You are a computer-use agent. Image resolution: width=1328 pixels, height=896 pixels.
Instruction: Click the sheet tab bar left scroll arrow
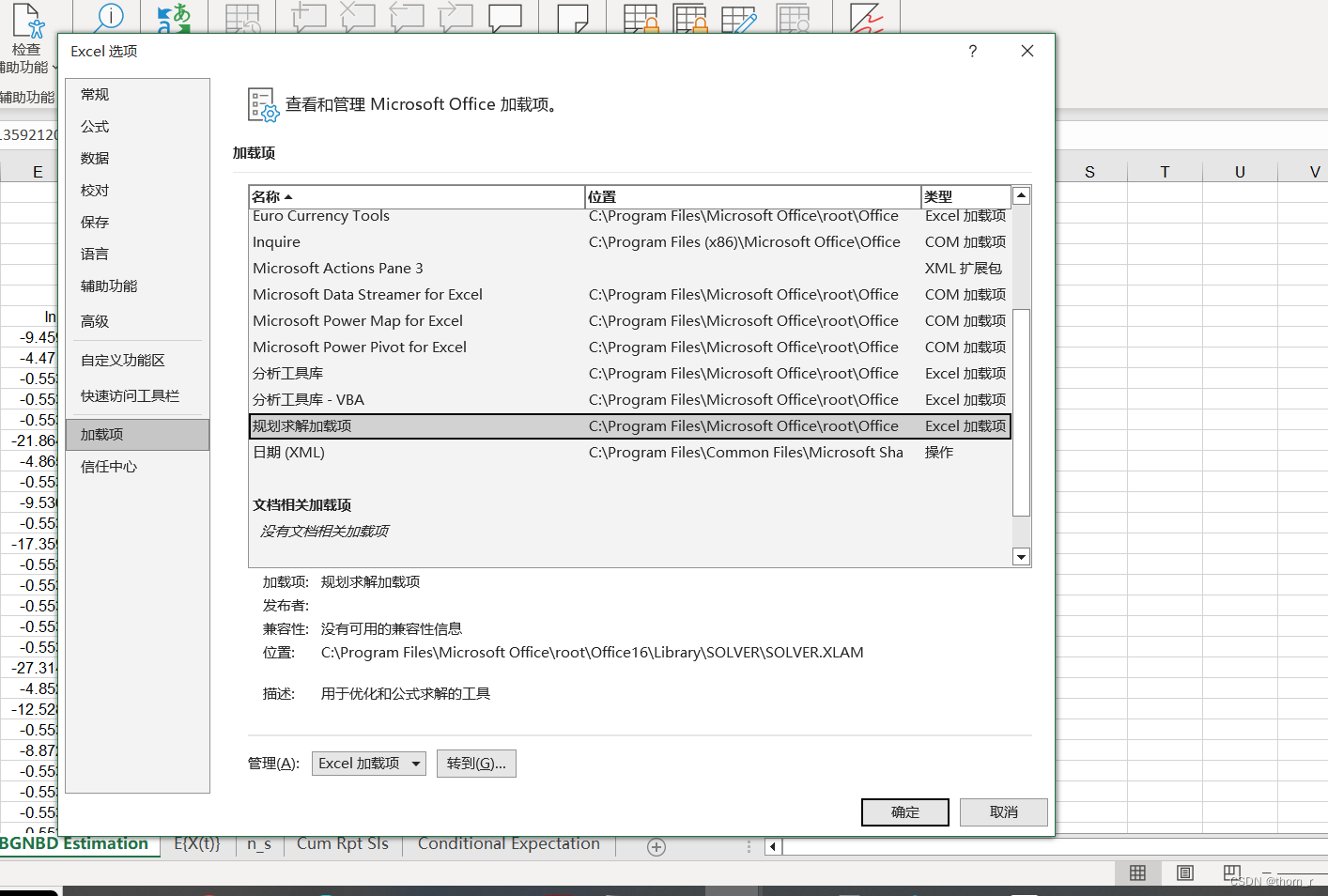pos(773,847)
